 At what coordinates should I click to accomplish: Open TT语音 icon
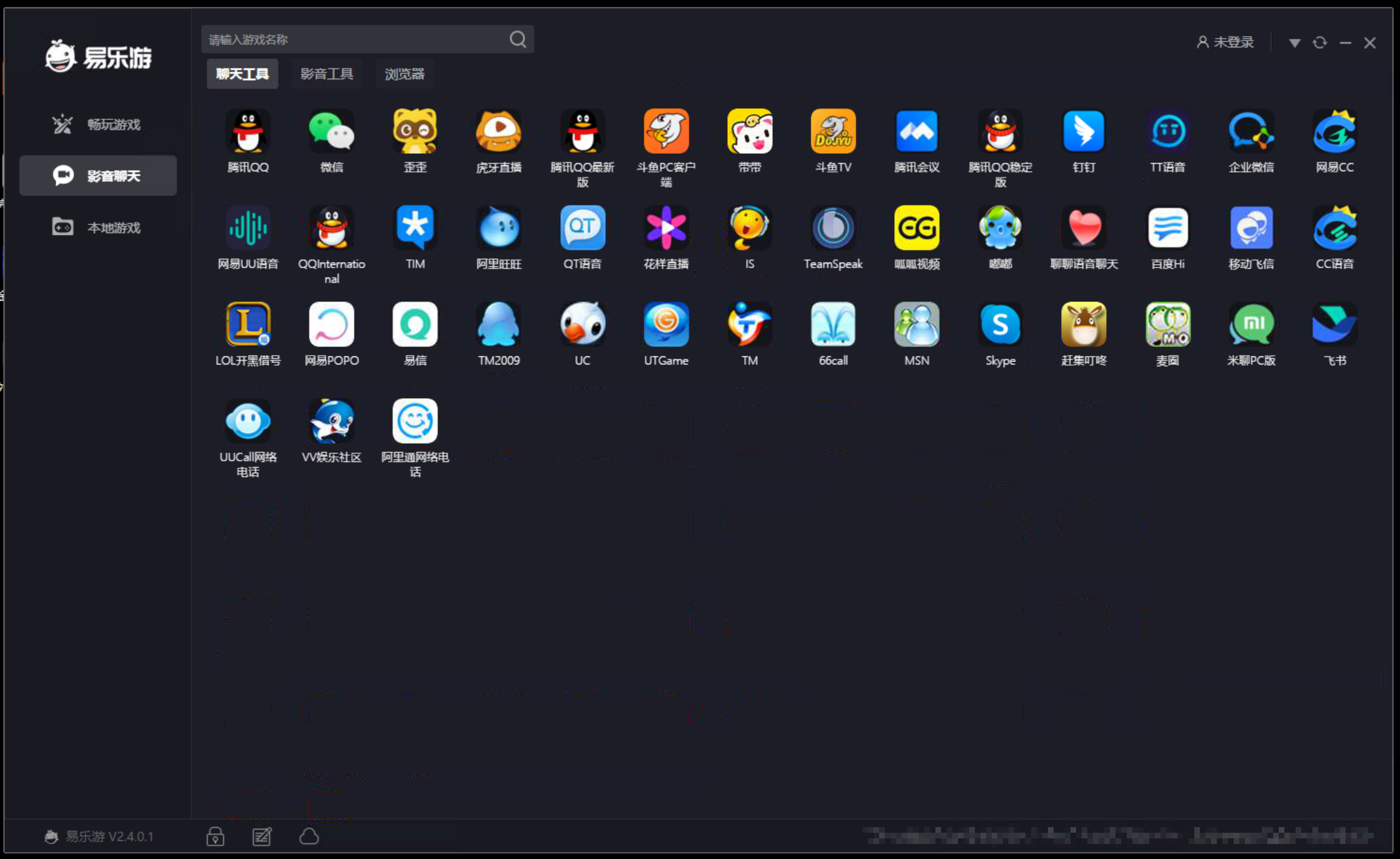(x=1167, y=131)
